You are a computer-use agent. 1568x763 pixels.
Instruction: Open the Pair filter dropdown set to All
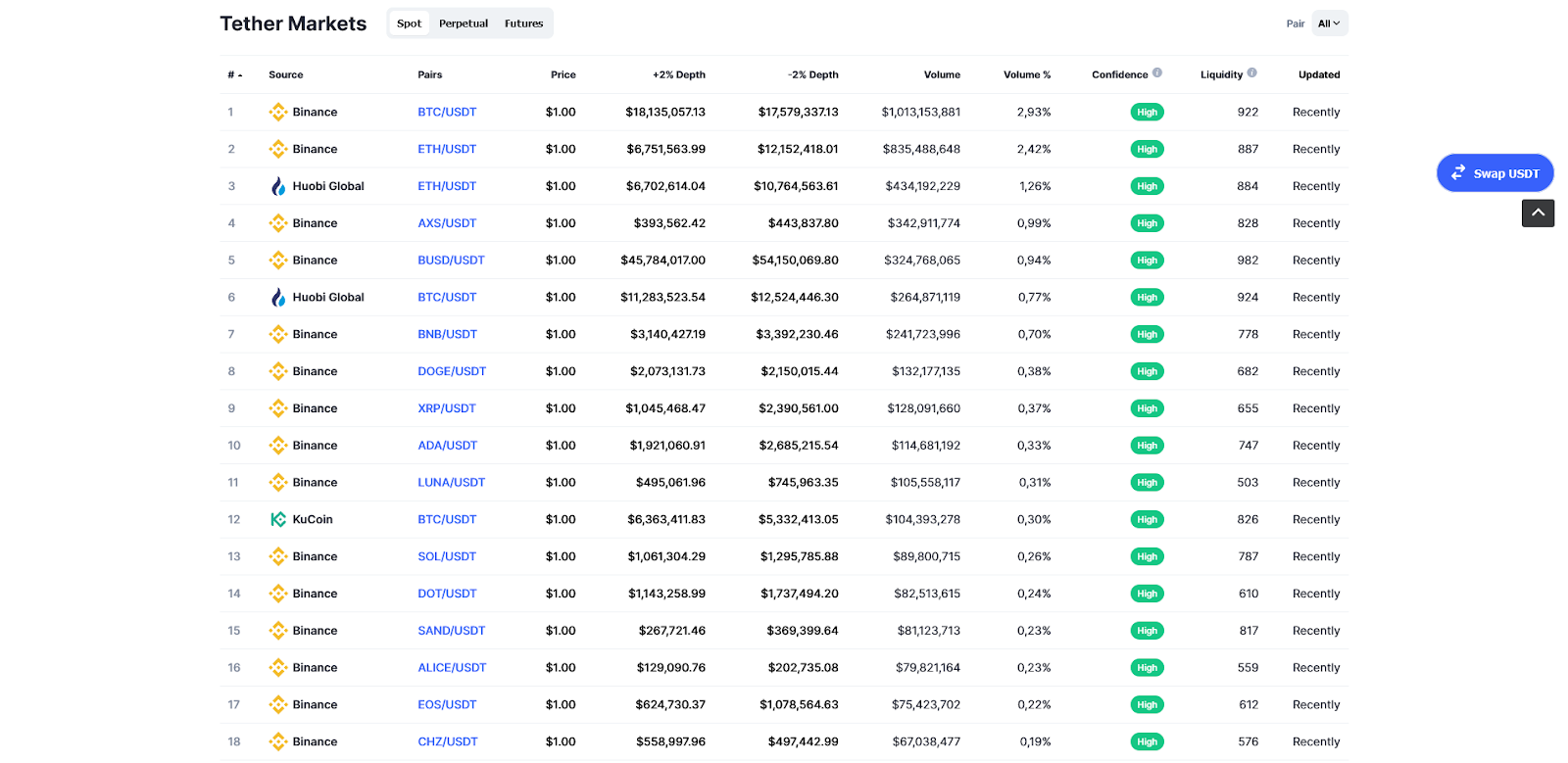click(x=1330, y=24)
